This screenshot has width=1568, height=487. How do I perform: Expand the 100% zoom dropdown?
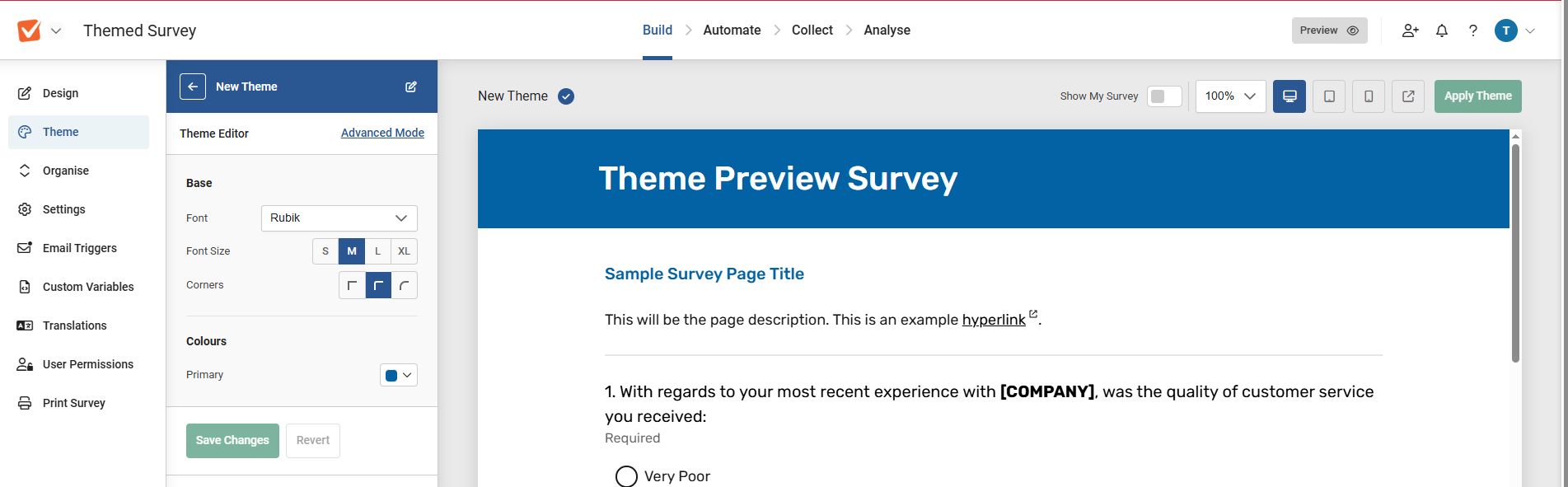(1230, 96)
